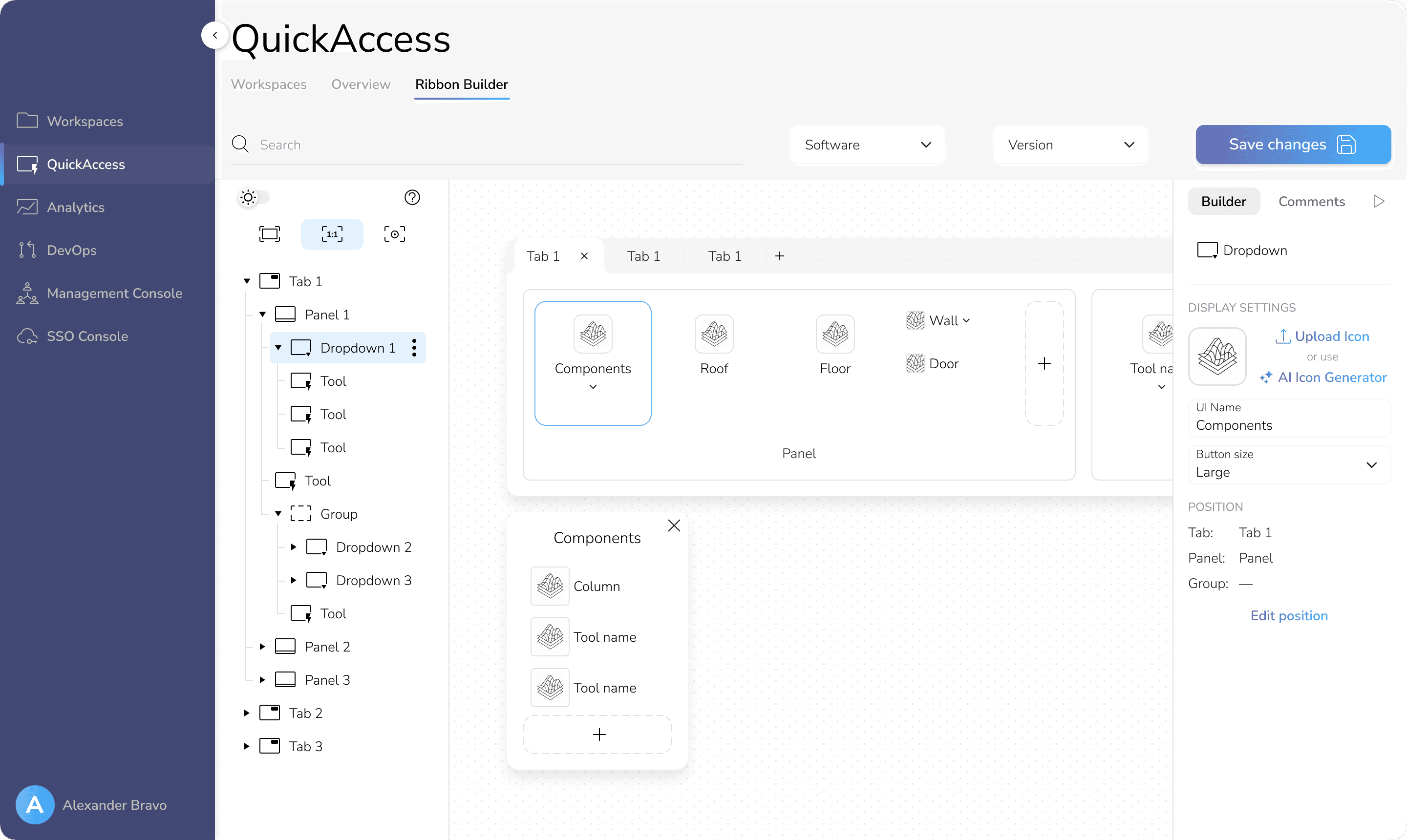Screen dimensions: 1407x840
Task: Click the help question mark icon
Action: (x=412, y=198)
